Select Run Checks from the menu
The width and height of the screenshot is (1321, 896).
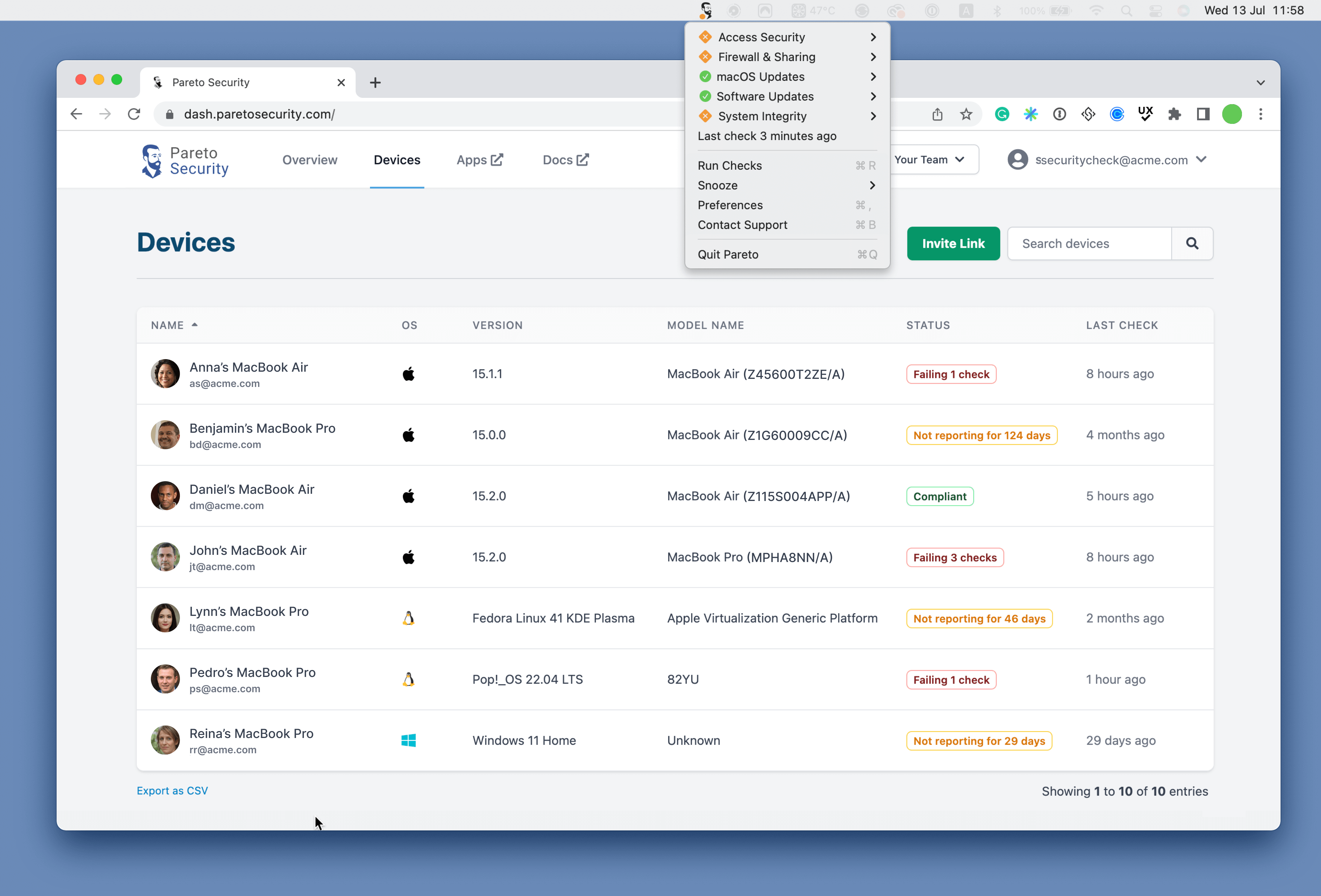click(730, 165)
